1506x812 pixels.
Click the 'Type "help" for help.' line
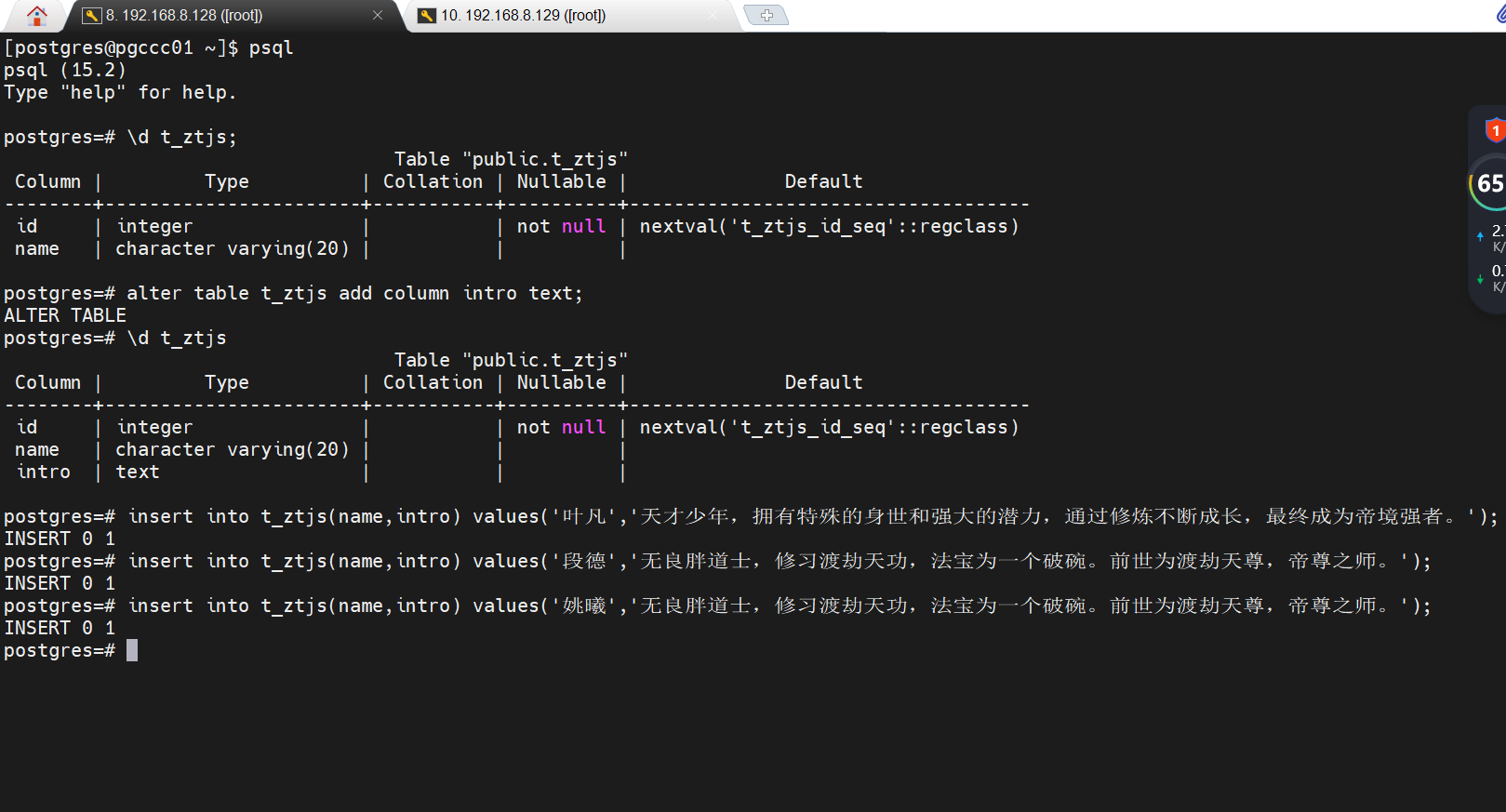click(x=120, y=92)
